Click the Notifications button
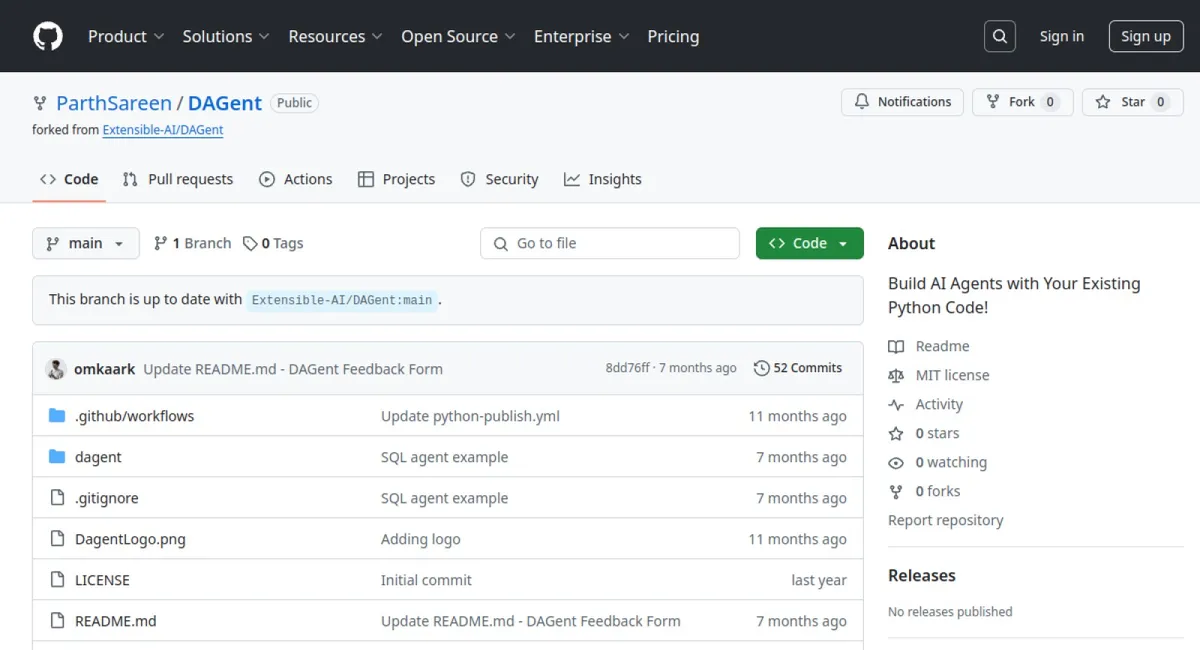 (x=903, y=102)
